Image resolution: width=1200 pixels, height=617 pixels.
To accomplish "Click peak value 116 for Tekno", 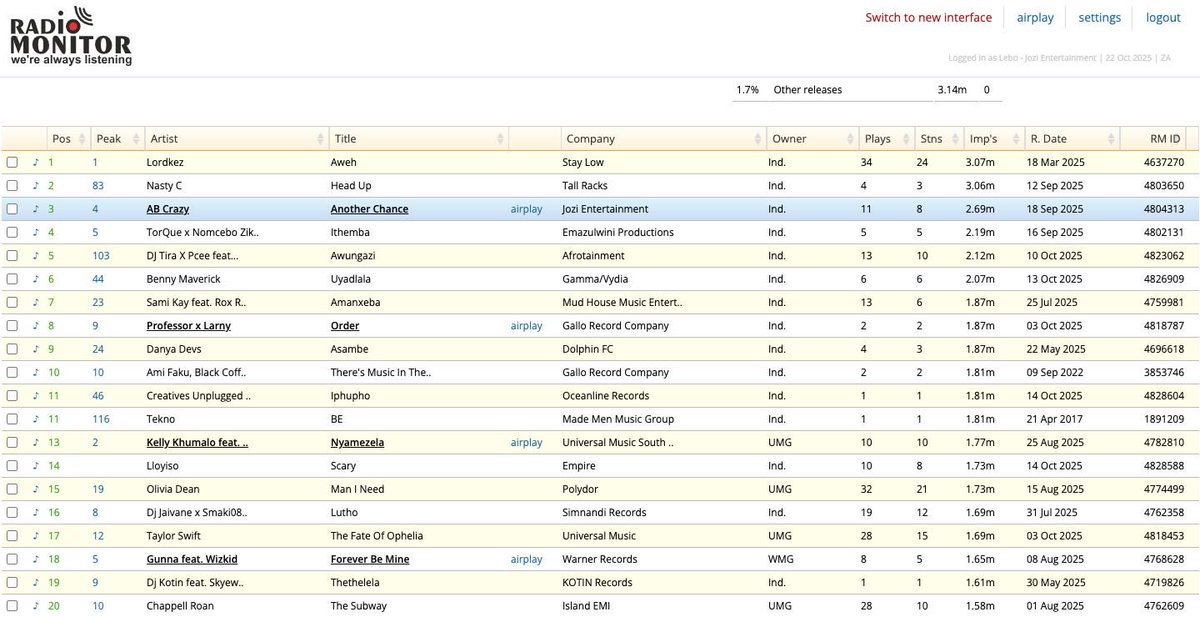I will click(x=101, y=419).
